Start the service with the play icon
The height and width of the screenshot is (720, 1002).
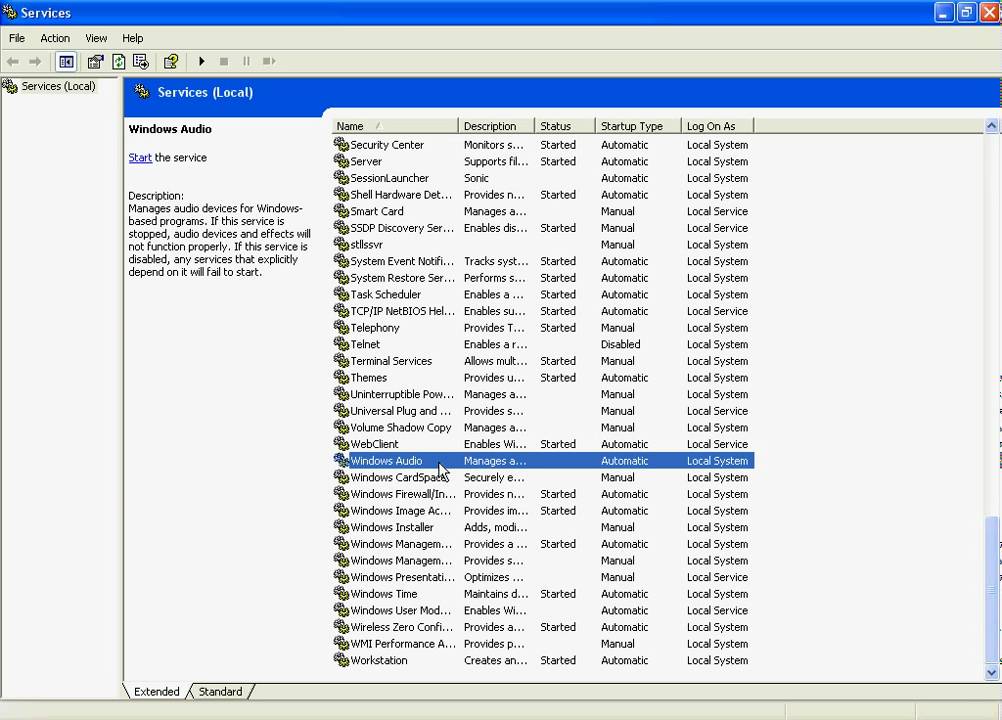tap(201, 61)
